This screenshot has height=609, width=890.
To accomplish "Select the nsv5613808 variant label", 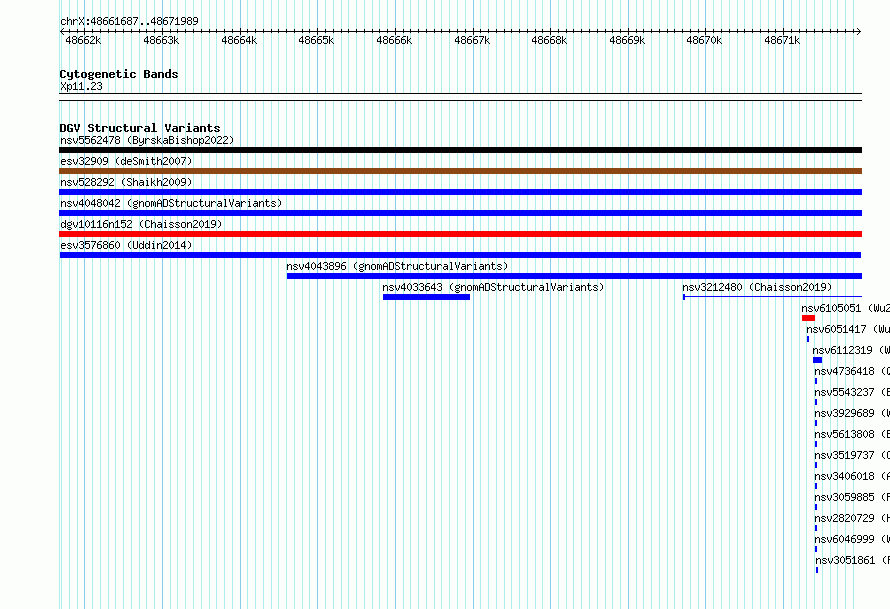I will coord(852,434).
